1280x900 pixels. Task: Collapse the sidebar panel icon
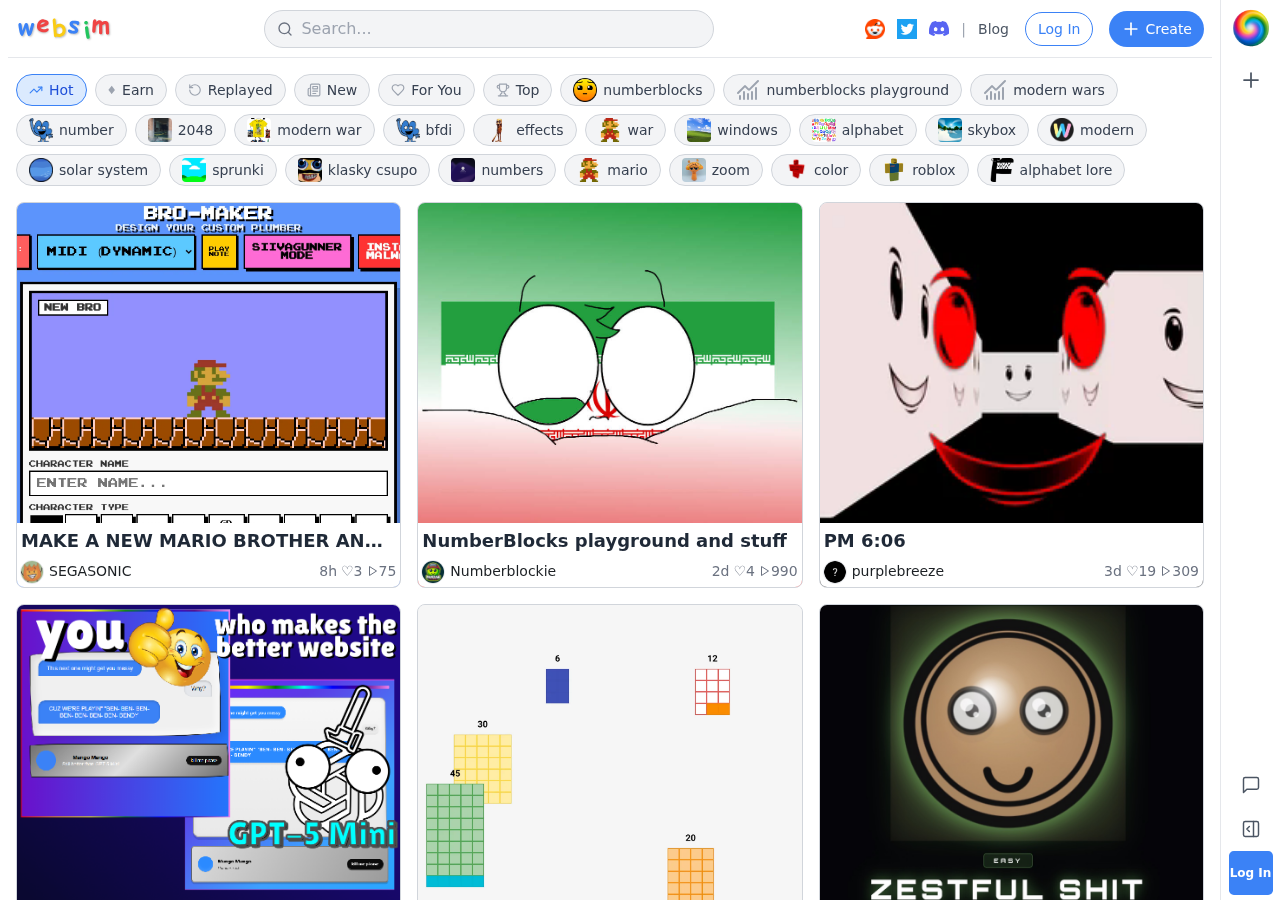pyautogui.click(x=1251, y=829)
